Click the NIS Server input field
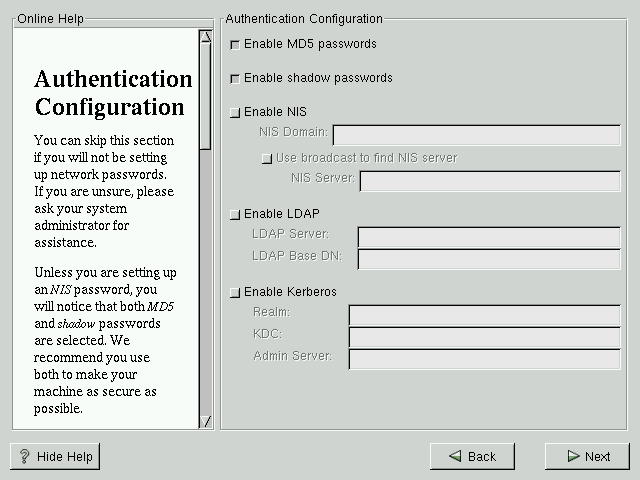Screen dimensions: 640x480 pos(490,180)
